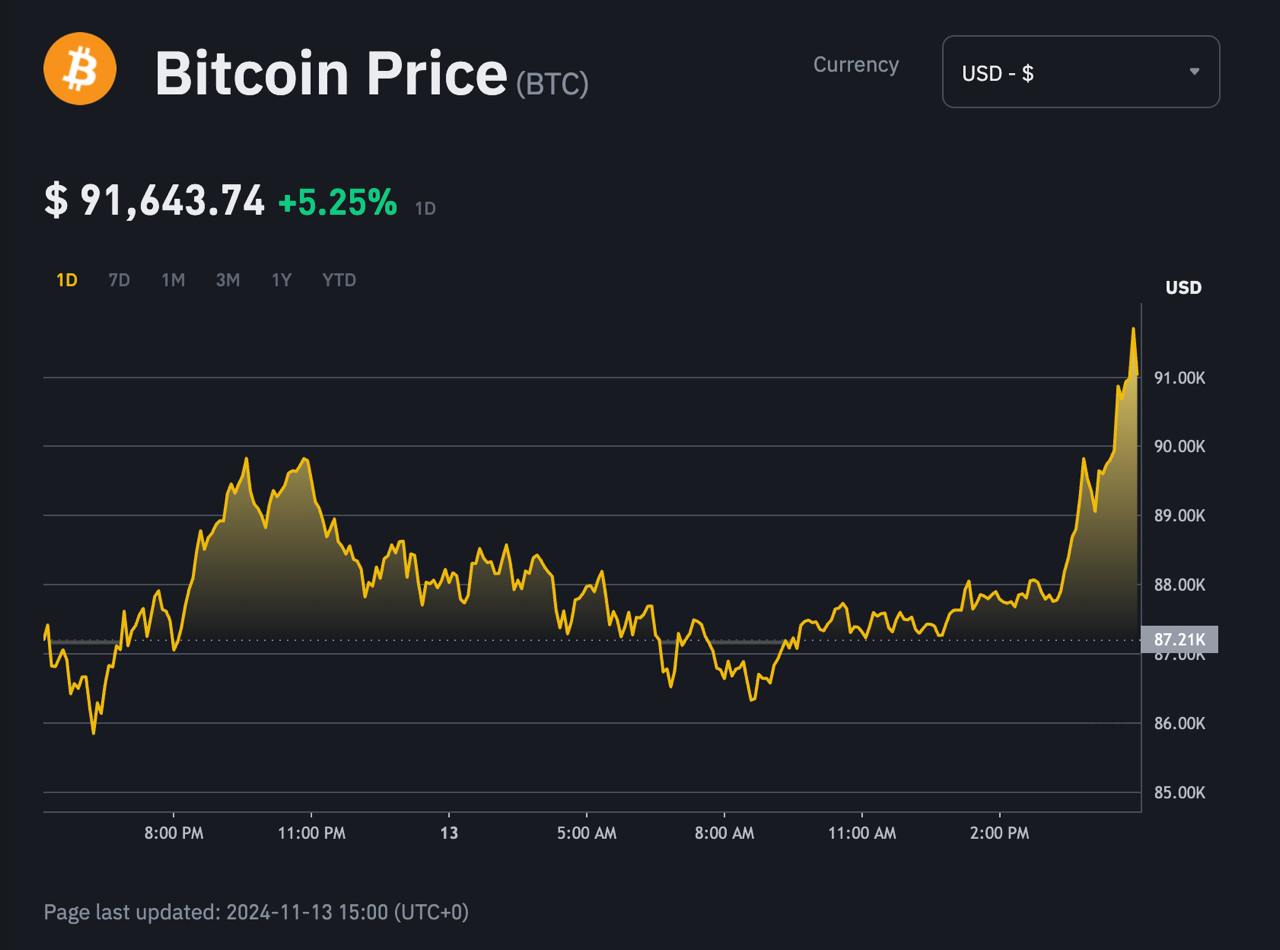Switch to the 7D time range
The width and height of the screenshot is (1280, 950).
tap(119, 280)
